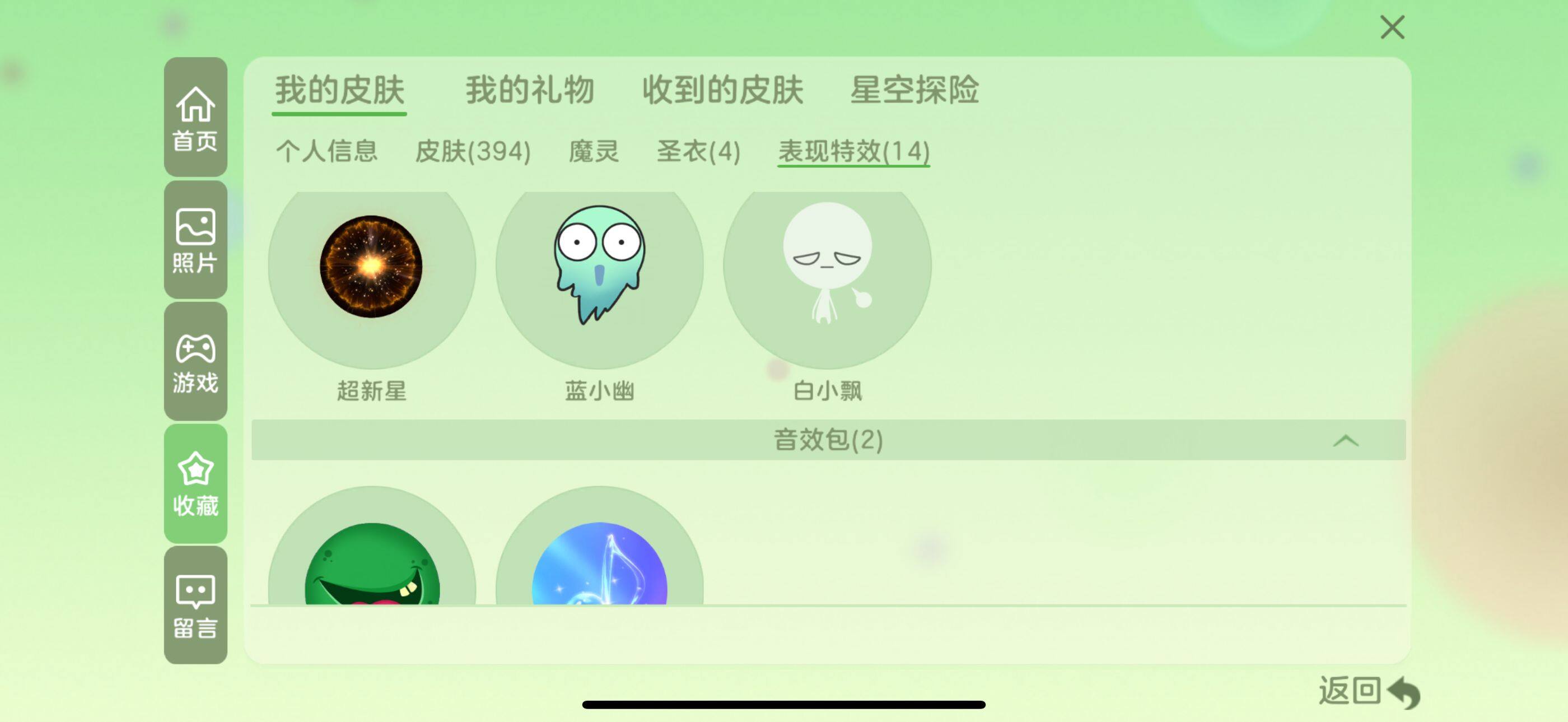Switch to the 收到的皮肤 tab
Image resolution: width=1568 pixels, height=722 pixels.
tap(722, 90)
